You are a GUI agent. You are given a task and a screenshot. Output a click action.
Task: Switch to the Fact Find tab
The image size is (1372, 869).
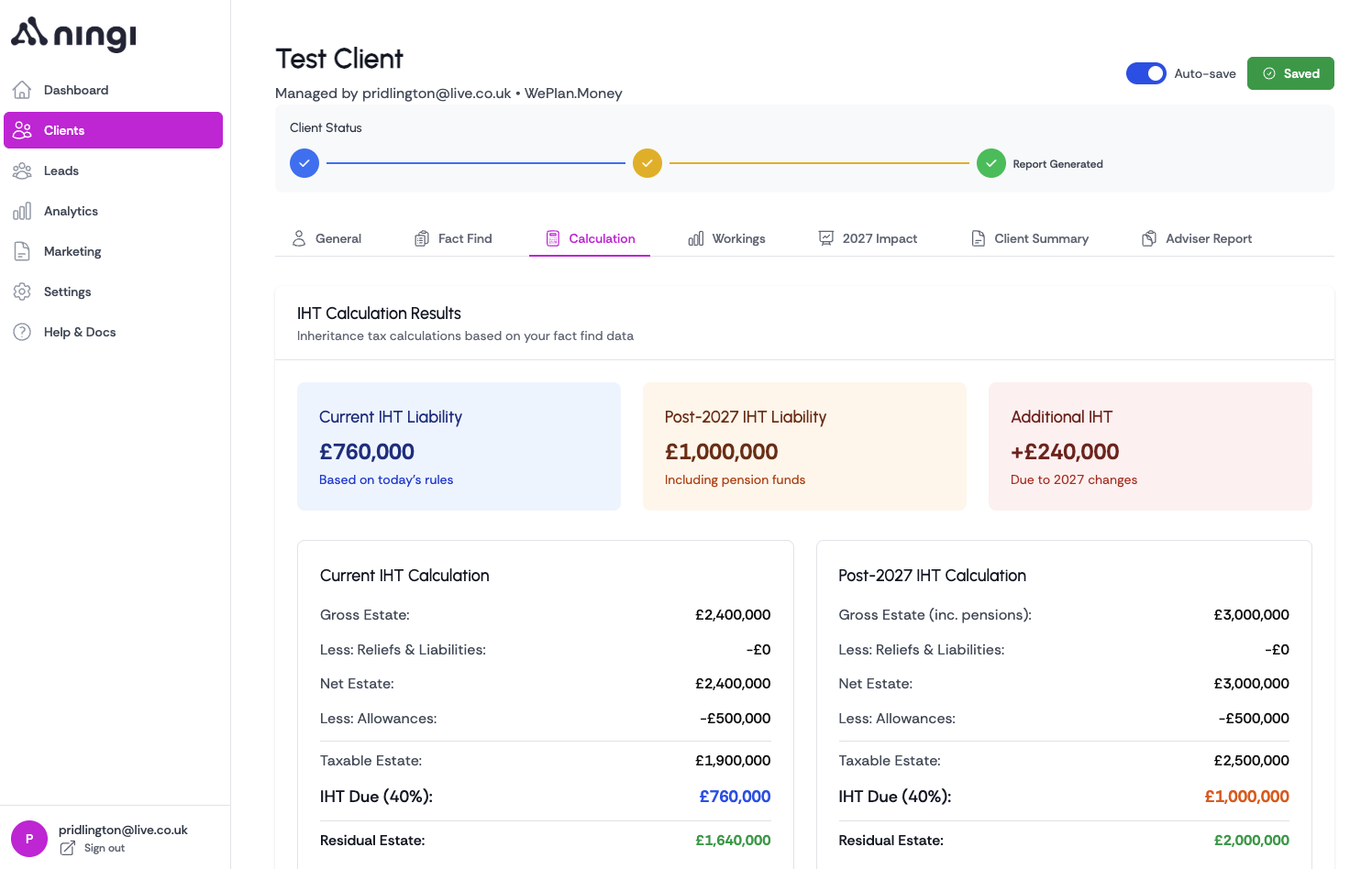(x=453, y=238)
